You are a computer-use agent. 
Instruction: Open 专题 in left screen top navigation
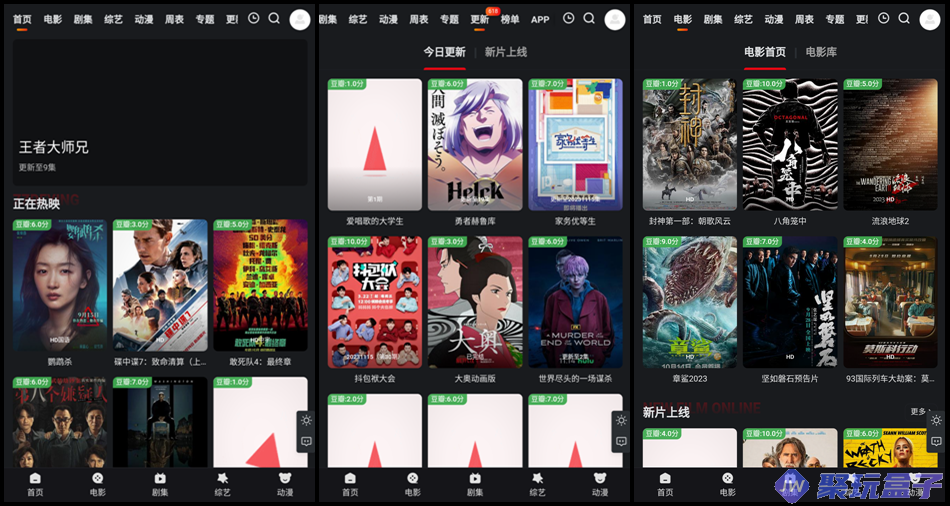(205, 19)
